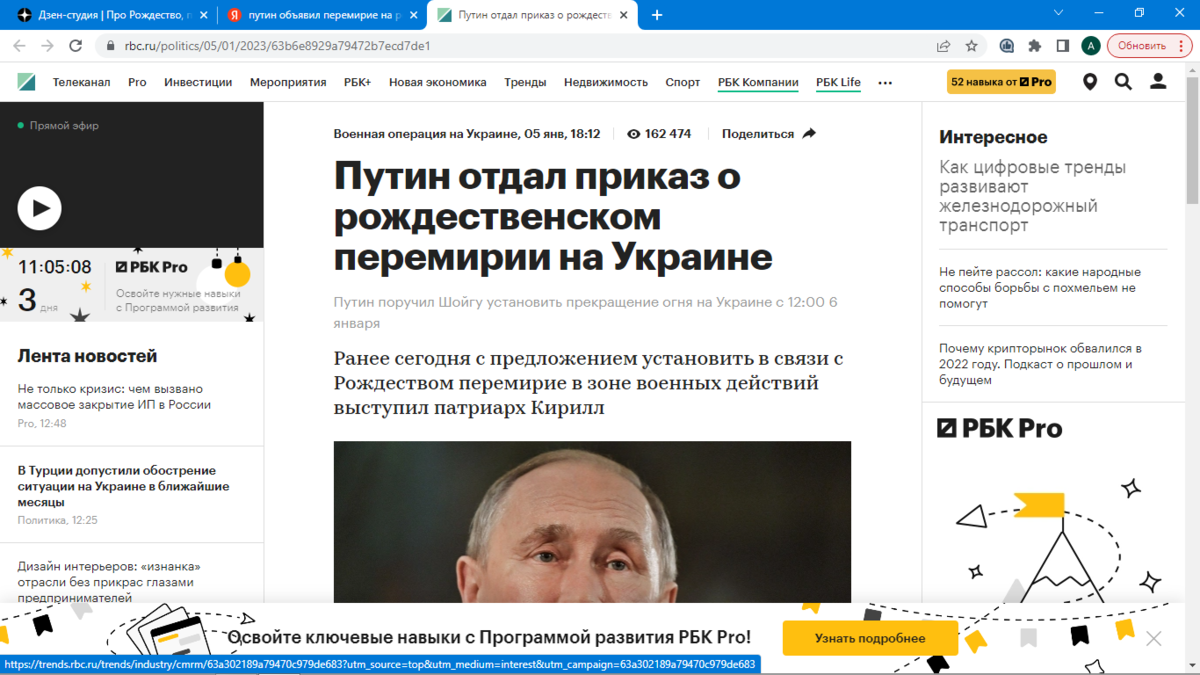Open the user profile icon in header
Image resolution: width=1200 pixels, height=675 pixels.
click(1158, 82)
